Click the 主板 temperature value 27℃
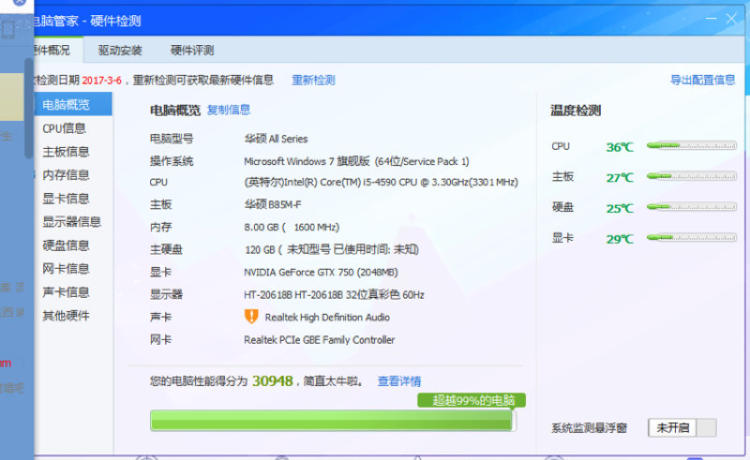This screenshot has height=460, width=750. pos(619,178)
